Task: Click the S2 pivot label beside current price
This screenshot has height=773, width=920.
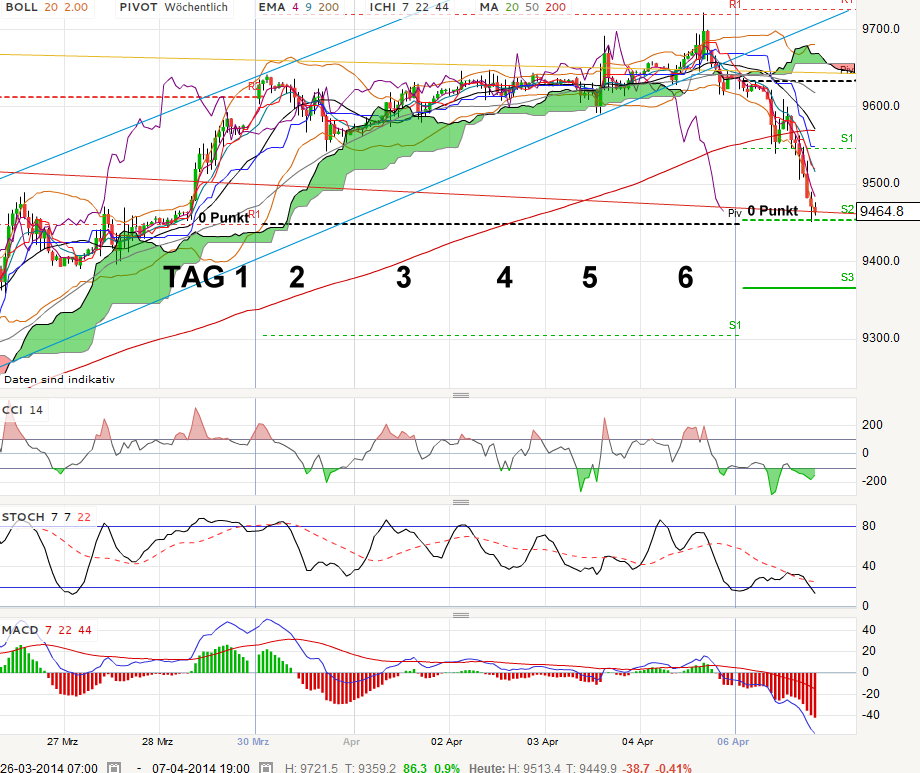Action: coord(847,209)
